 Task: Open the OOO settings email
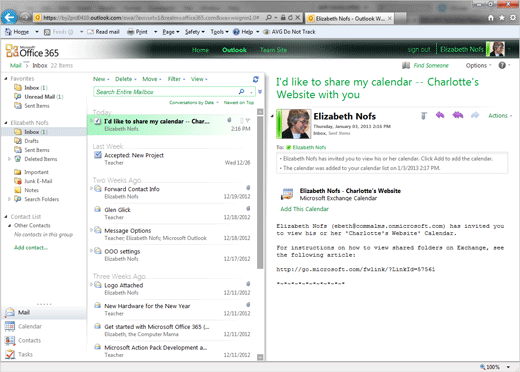(172, 255)
